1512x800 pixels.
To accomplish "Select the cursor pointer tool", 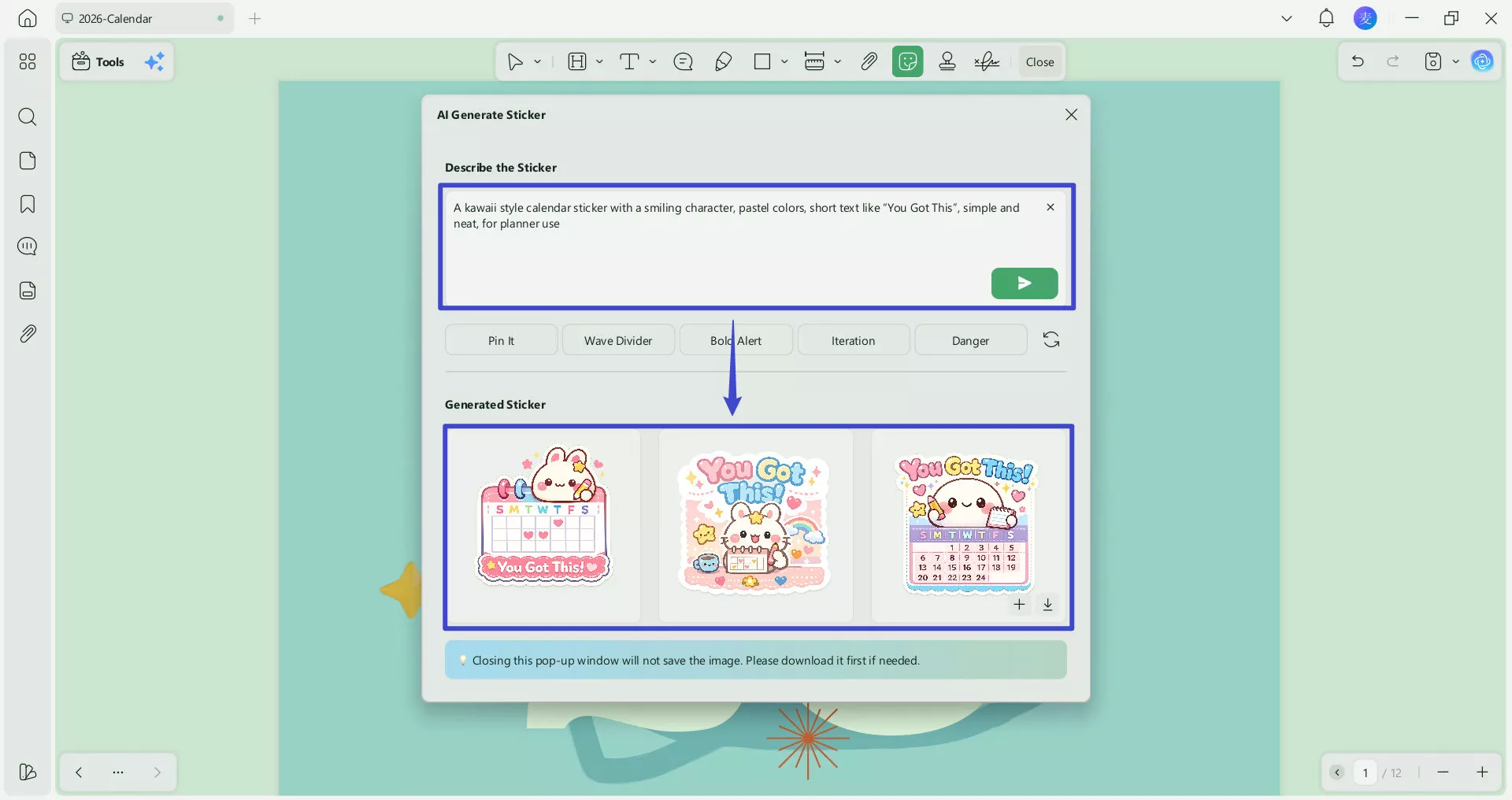I will coord(515,61).
